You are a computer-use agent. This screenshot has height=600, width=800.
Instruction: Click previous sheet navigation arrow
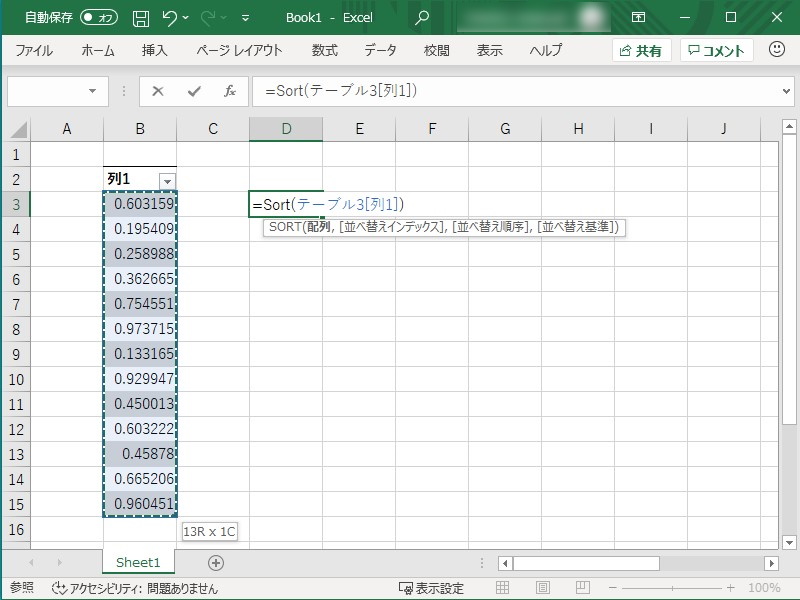[32, 563]
